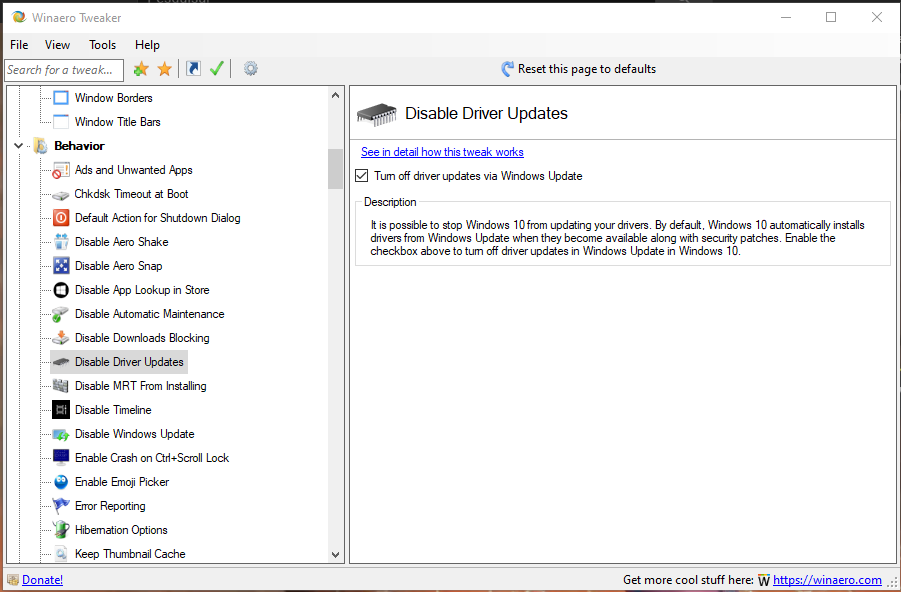Select Disable Windows Update tree item
The width and height of the screenshot is (901, 592).
pyautogui.click(x=134, y=434)
